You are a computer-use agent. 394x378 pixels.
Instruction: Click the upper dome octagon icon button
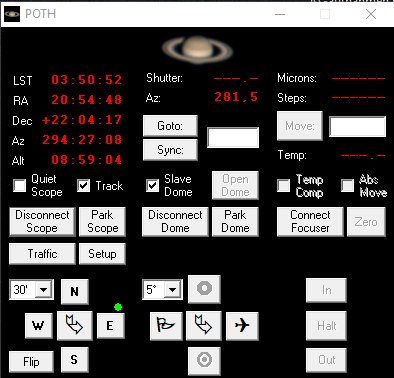[x=204, y=289]
